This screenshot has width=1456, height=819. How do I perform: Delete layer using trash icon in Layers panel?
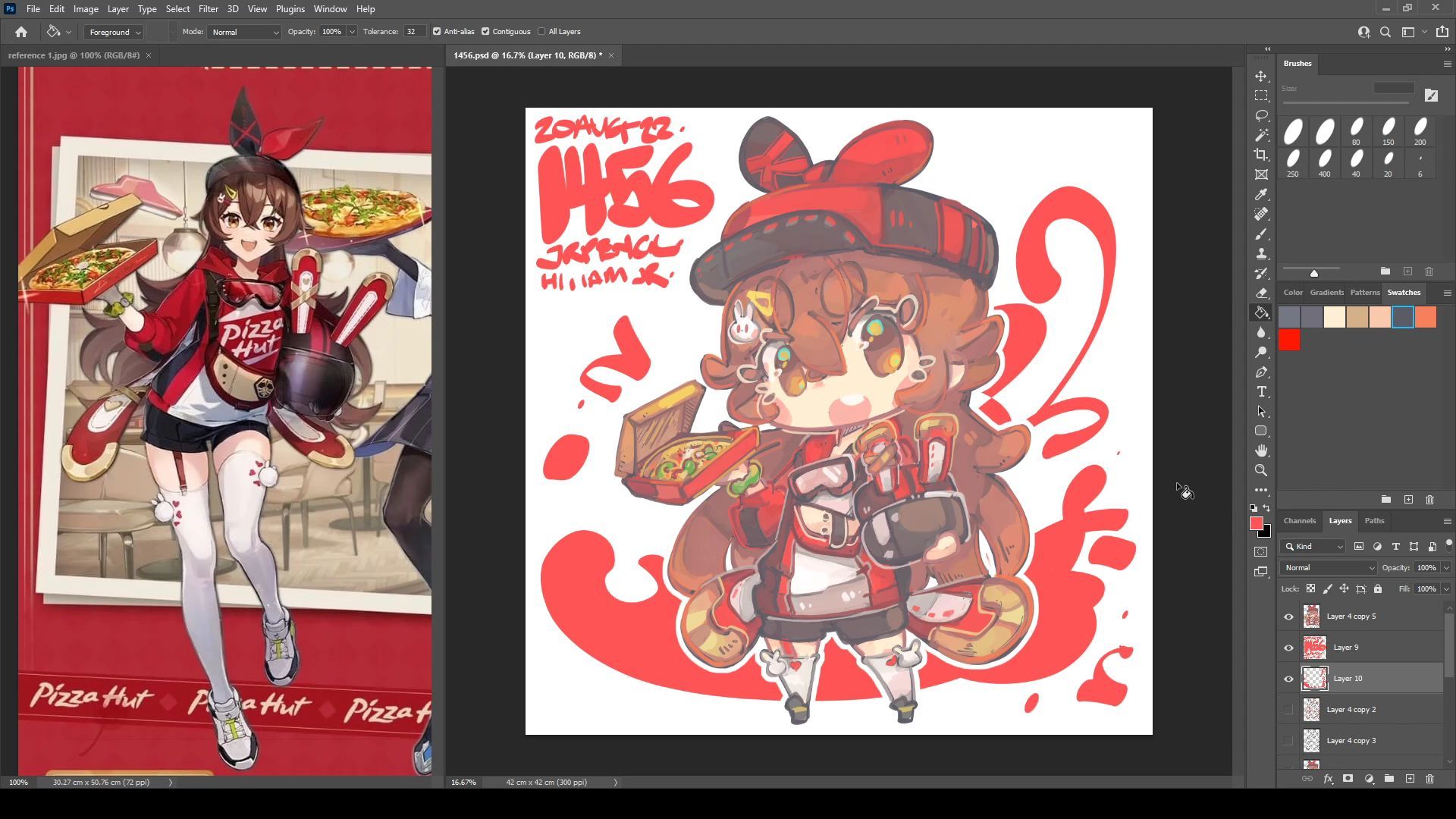1429,779
